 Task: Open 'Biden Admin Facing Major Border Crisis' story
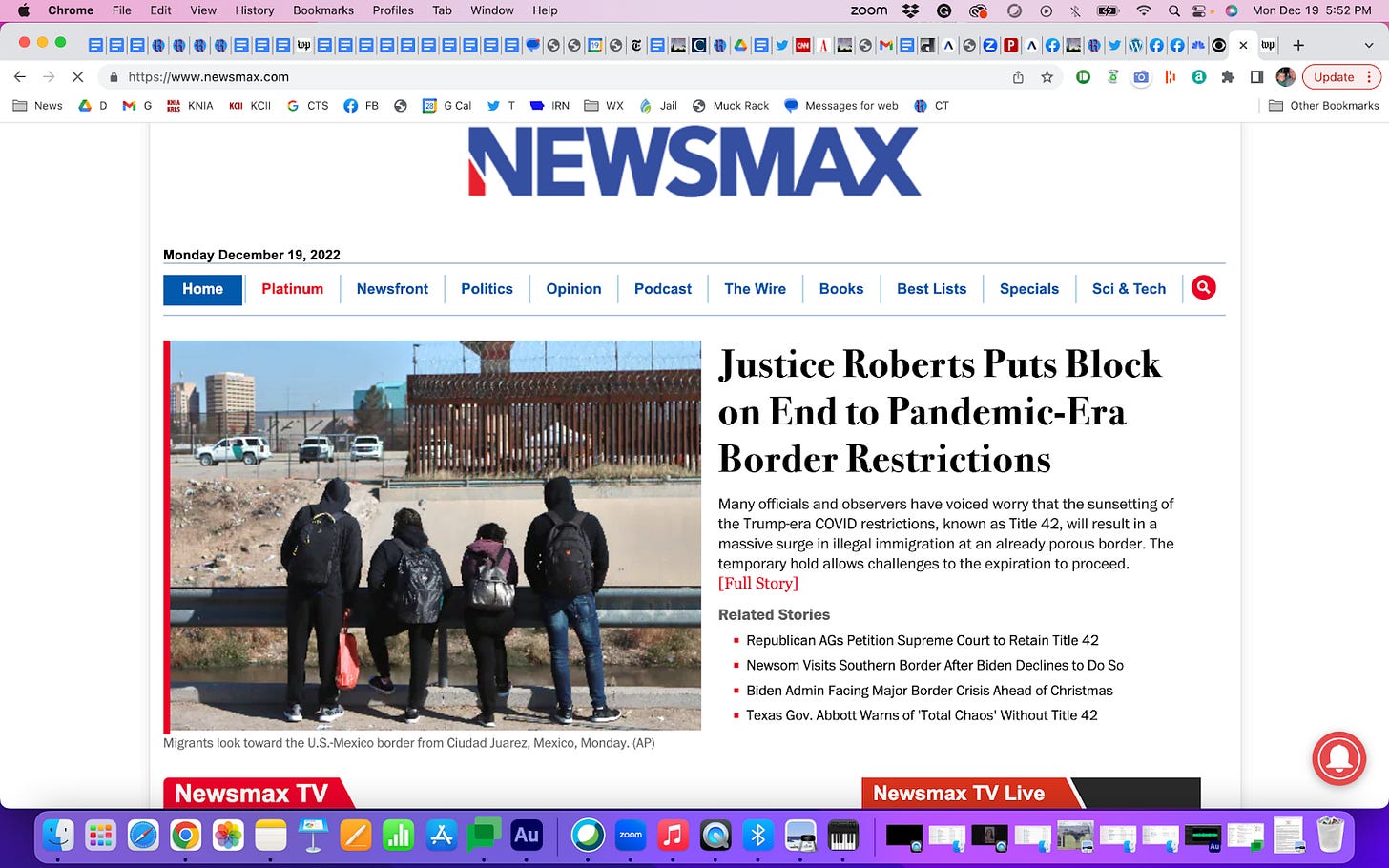pyautogui.click(x=929, y=691)
